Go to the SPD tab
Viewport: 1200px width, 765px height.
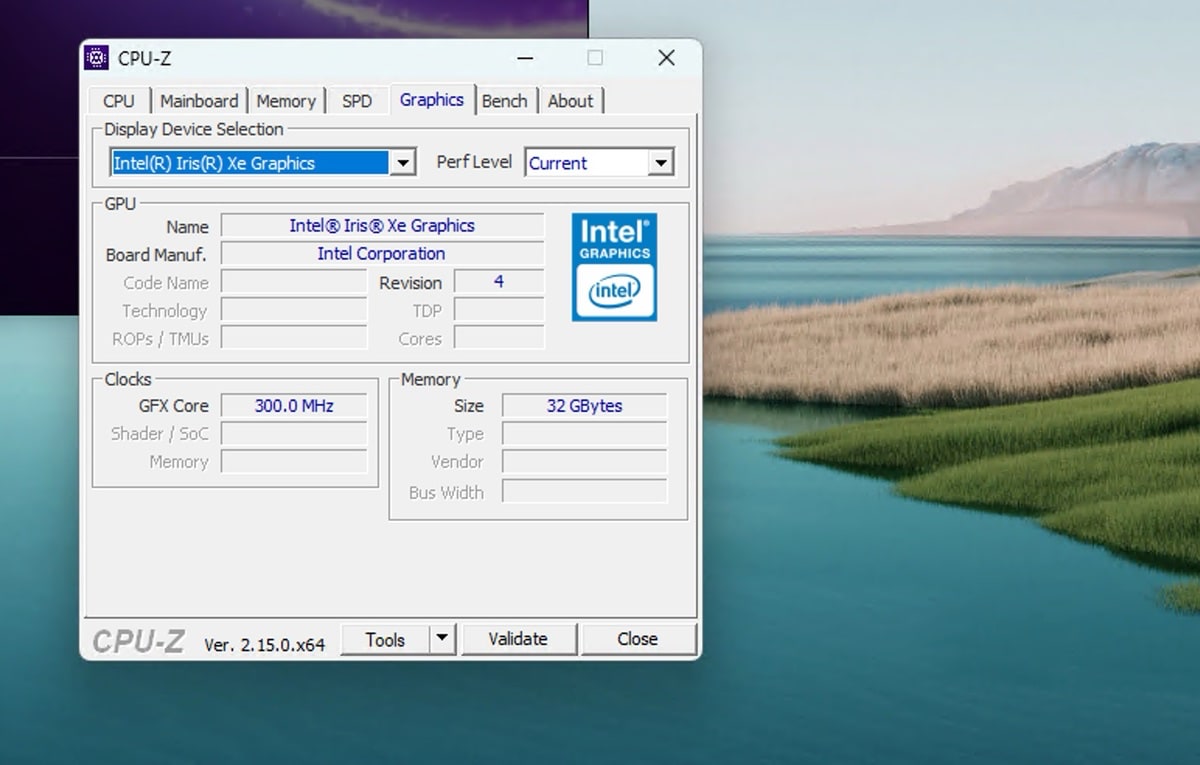coord(357,101)
